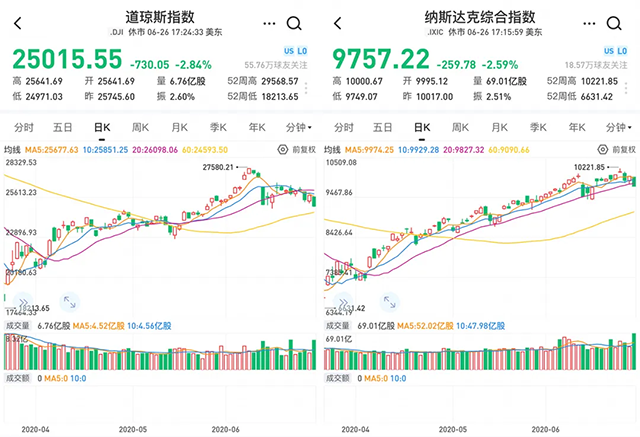This screenshot has height=437, width=640.
Task: Open more options on 纳斯达克综合指数 header
Action: point(589,24)
